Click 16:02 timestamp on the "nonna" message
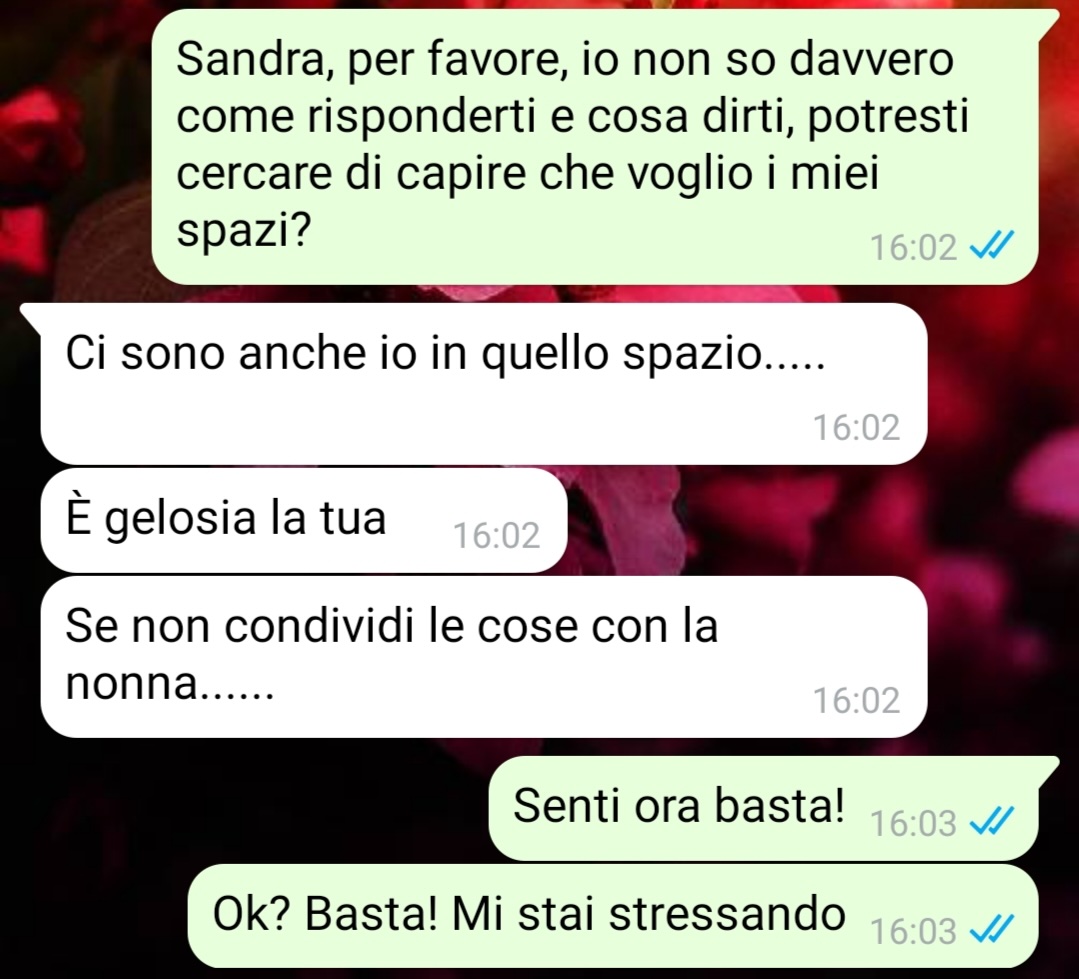Screen dimensions: 1079x979 point(856,700)
